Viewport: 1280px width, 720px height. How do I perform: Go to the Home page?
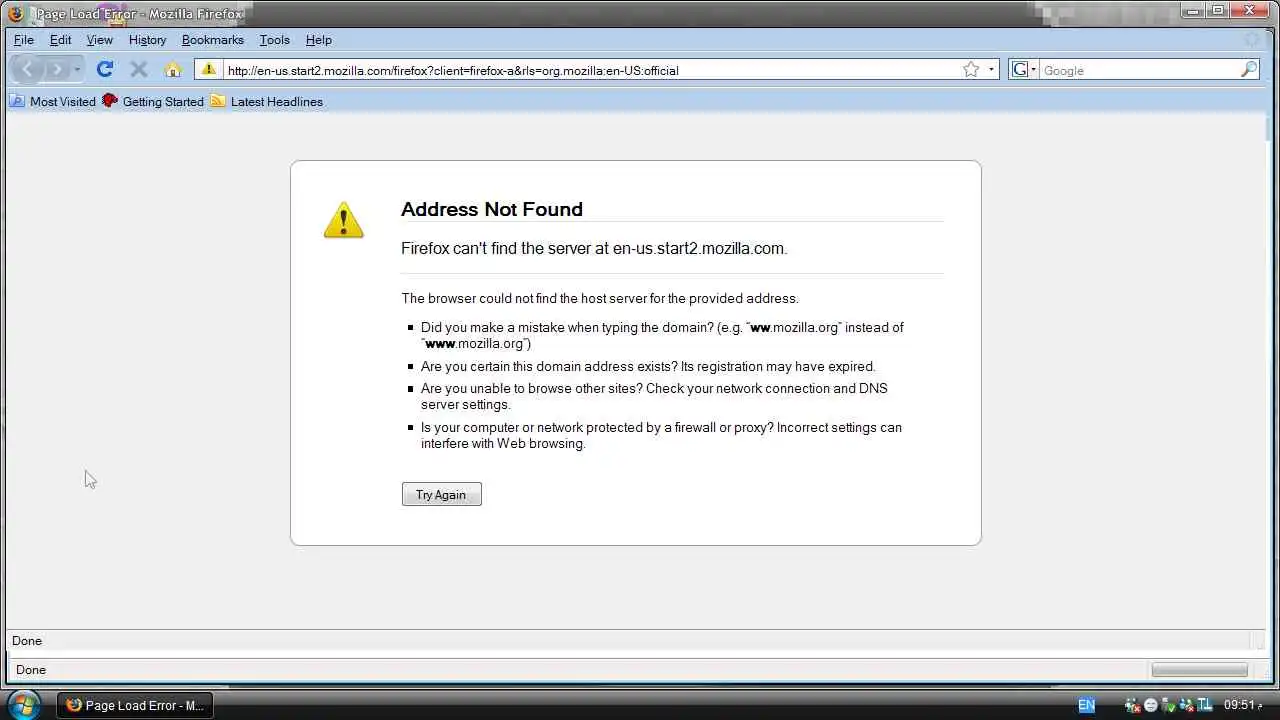[x=173, y=69]
